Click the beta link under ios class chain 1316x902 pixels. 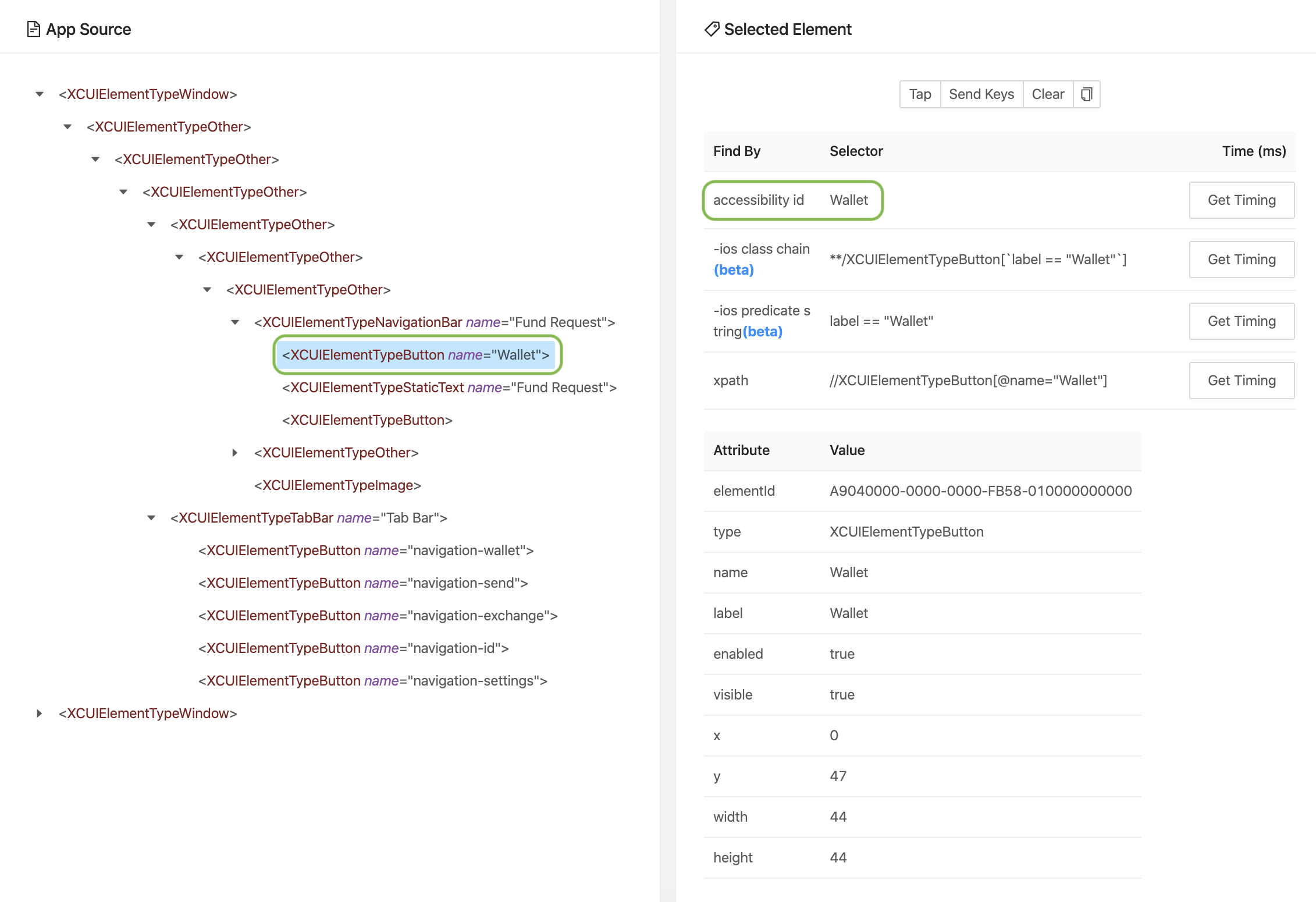click(x=734, y=270)
